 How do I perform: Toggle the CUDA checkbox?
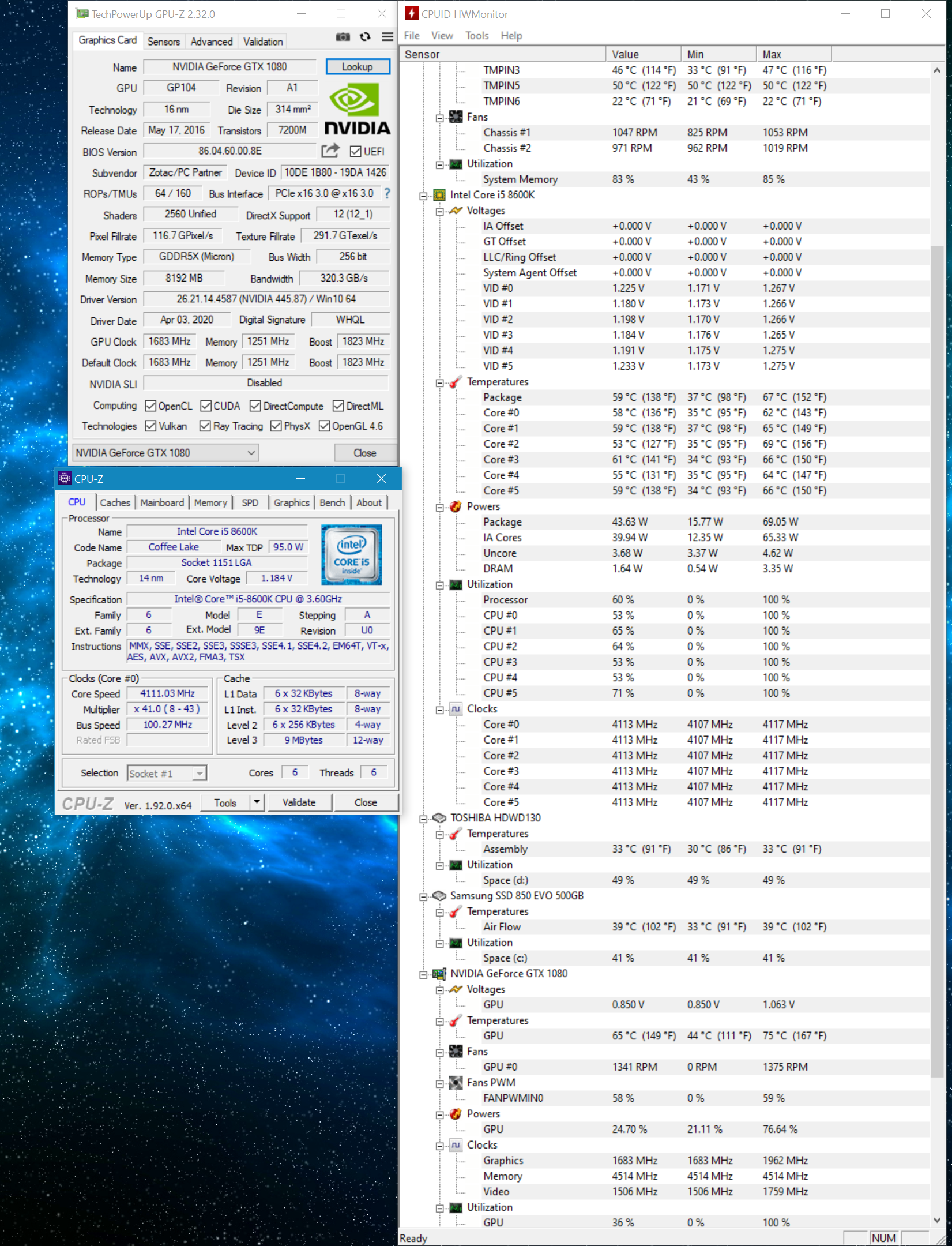206,406
